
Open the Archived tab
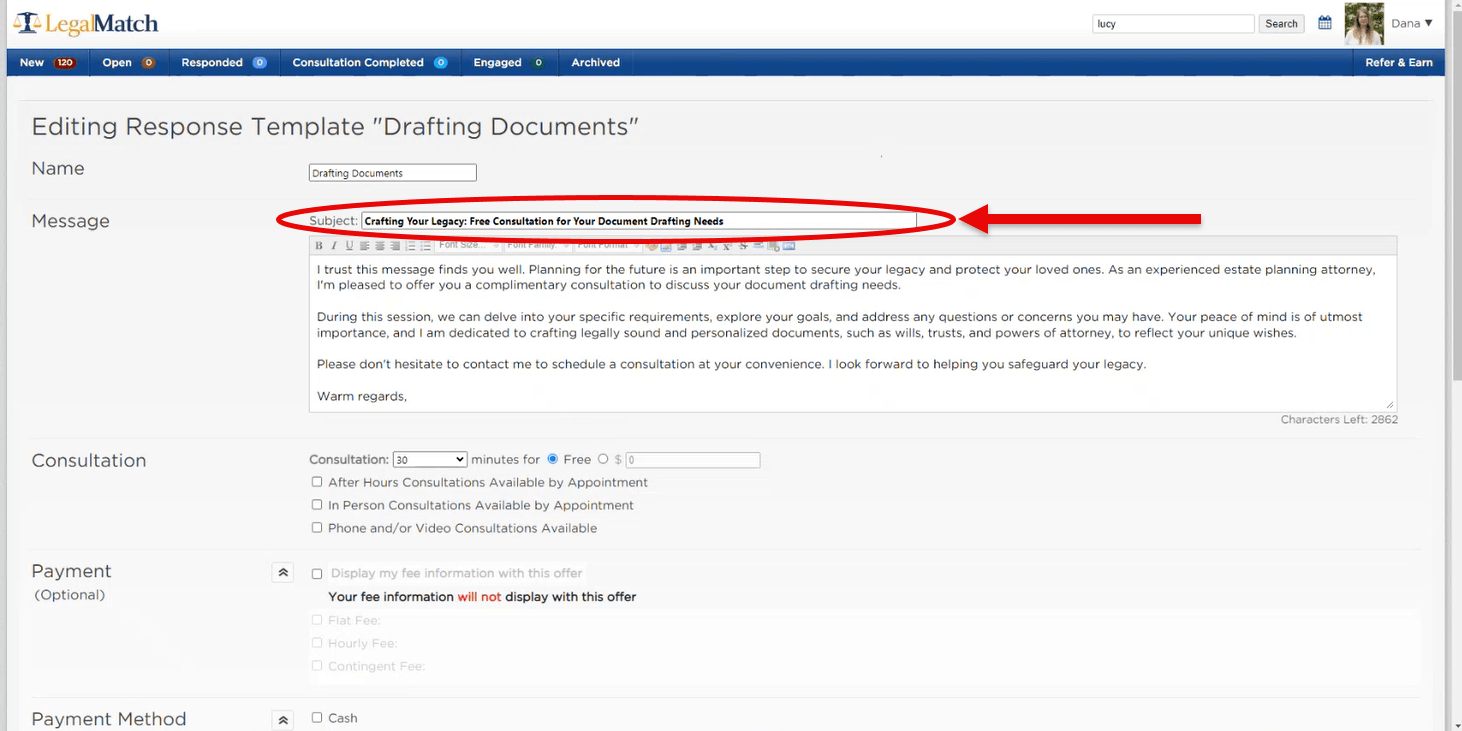[595, 62]
